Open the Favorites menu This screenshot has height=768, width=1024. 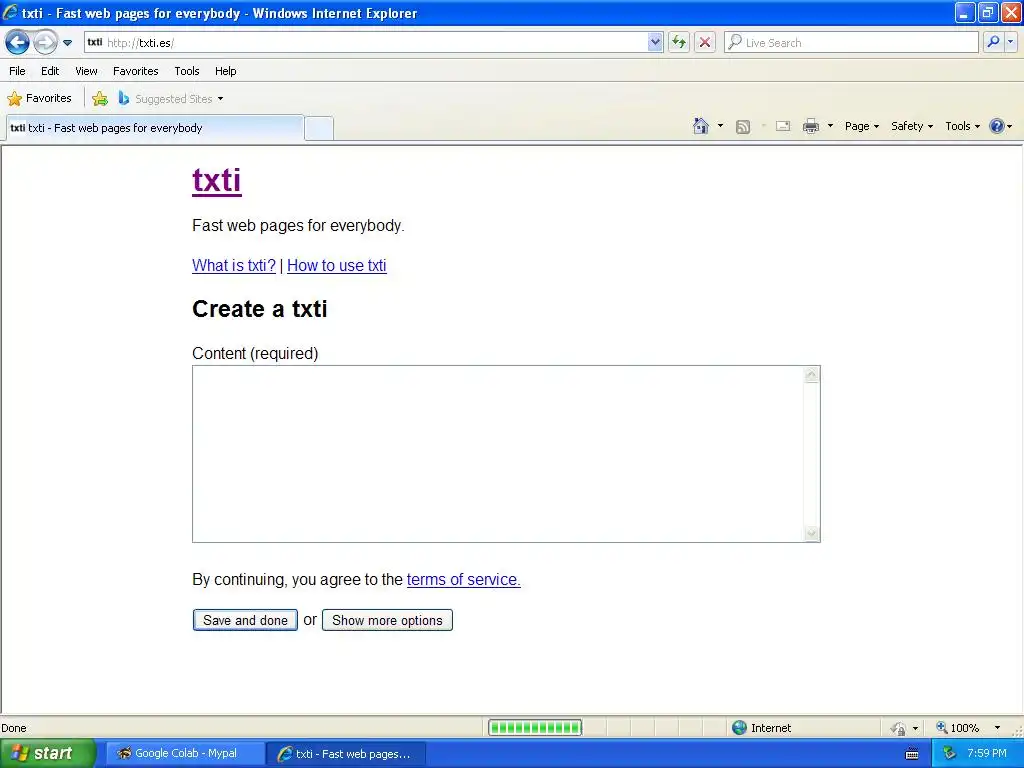(x=136, y=71)
